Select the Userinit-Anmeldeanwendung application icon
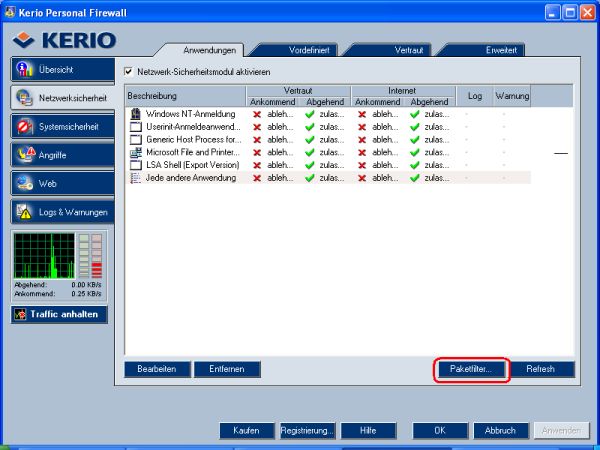Image resolution: width=600 pixels, height=450 pixels. 135,127
